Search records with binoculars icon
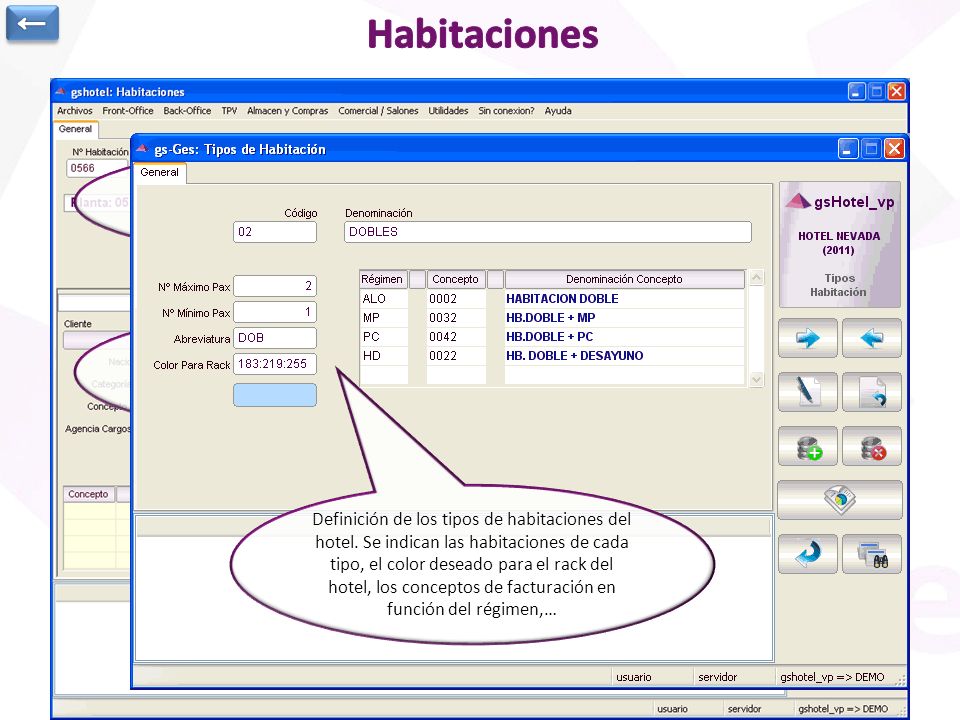 (x=871, y=554)
